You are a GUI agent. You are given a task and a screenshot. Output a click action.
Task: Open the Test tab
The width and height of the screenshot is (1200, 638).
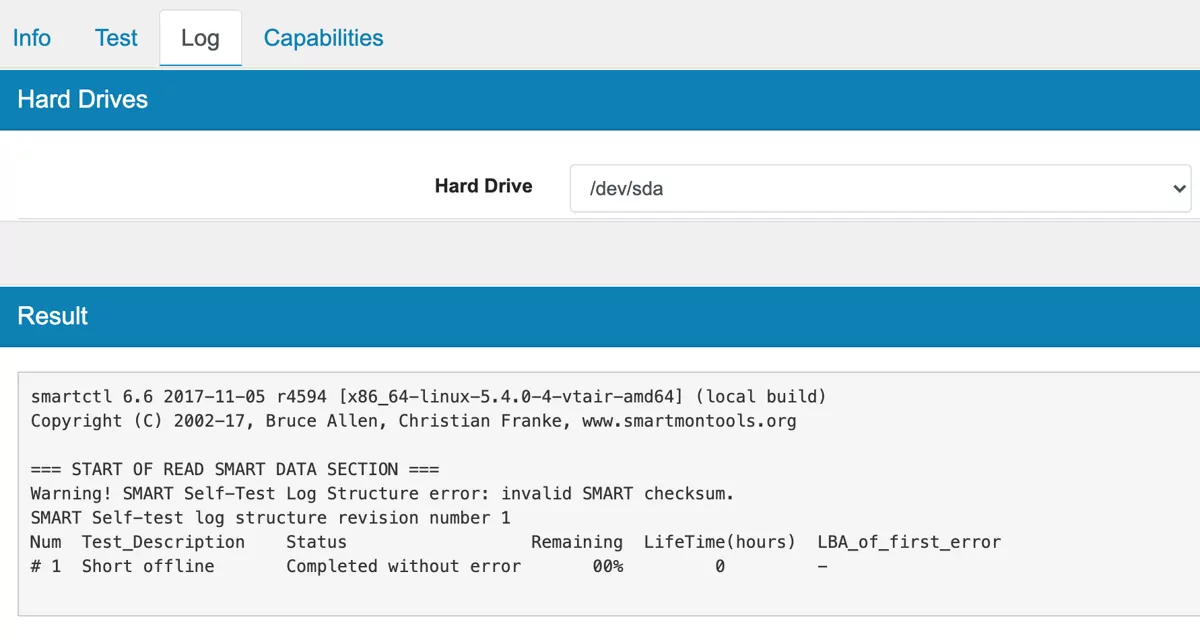(x=116, y=38)
